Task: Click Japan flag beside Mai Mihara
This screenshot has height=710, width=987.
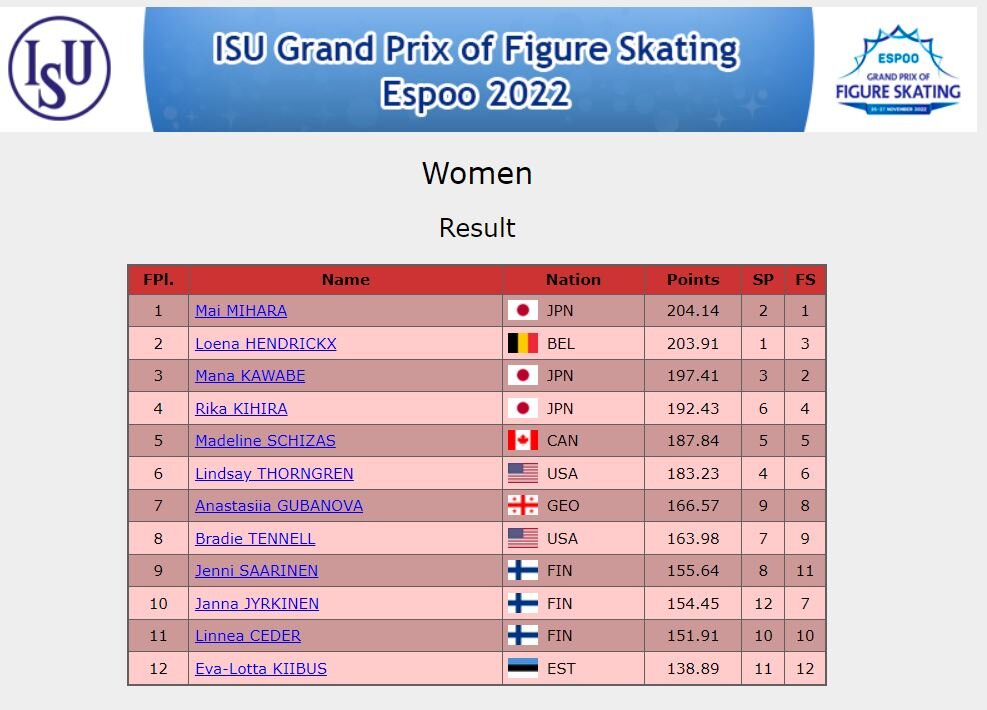Action: pos(522,310)
